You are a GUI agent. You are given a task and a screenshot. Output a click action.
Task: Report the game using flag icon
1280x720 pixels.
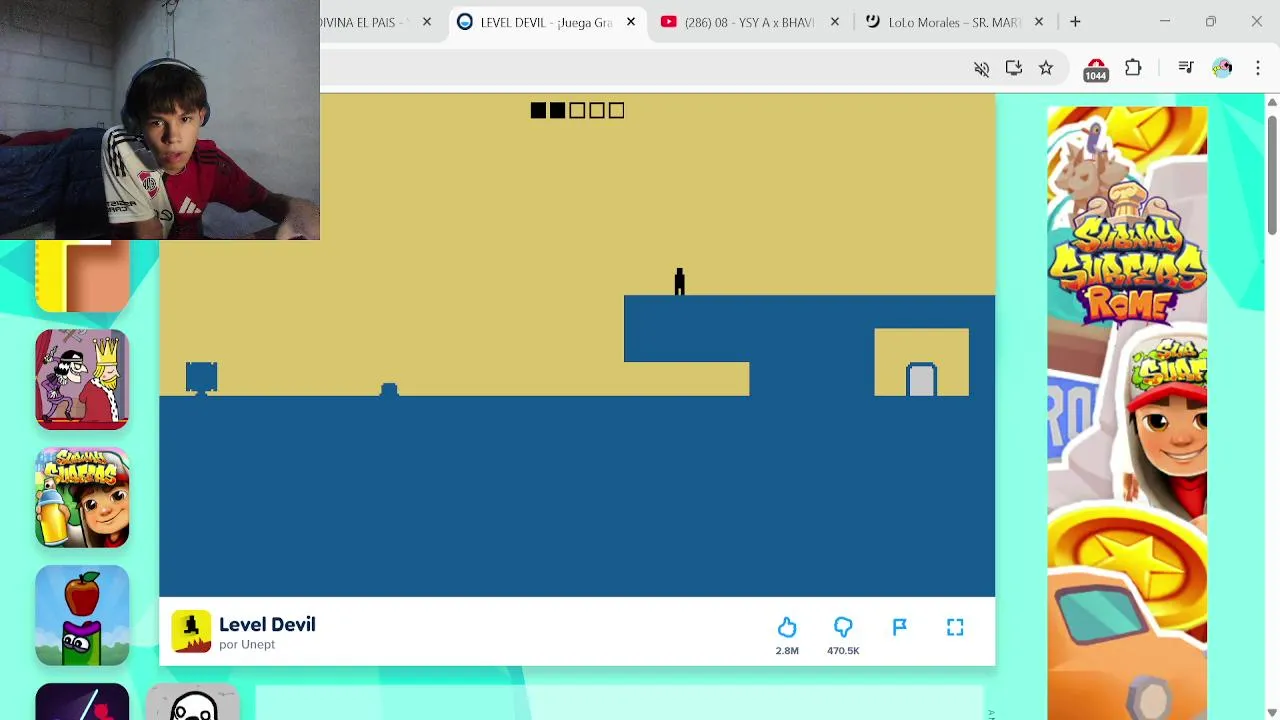[x=899, y=627]
